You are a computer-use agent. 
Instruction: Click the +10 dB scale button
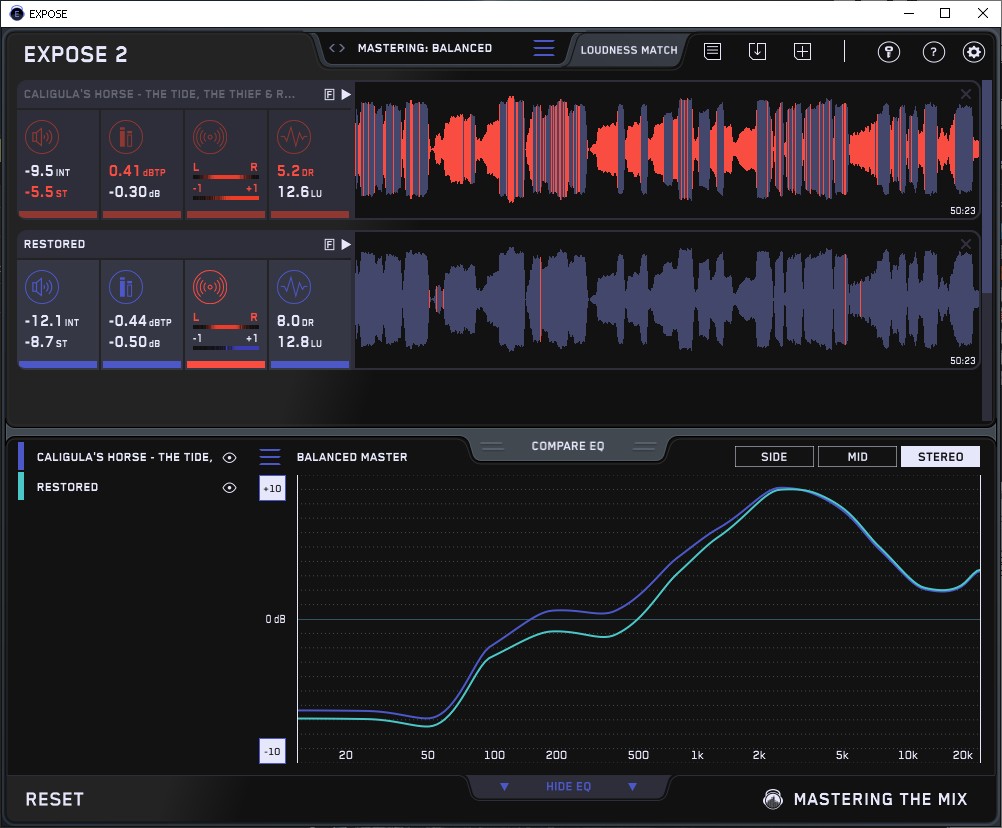[x=272, y=488]
